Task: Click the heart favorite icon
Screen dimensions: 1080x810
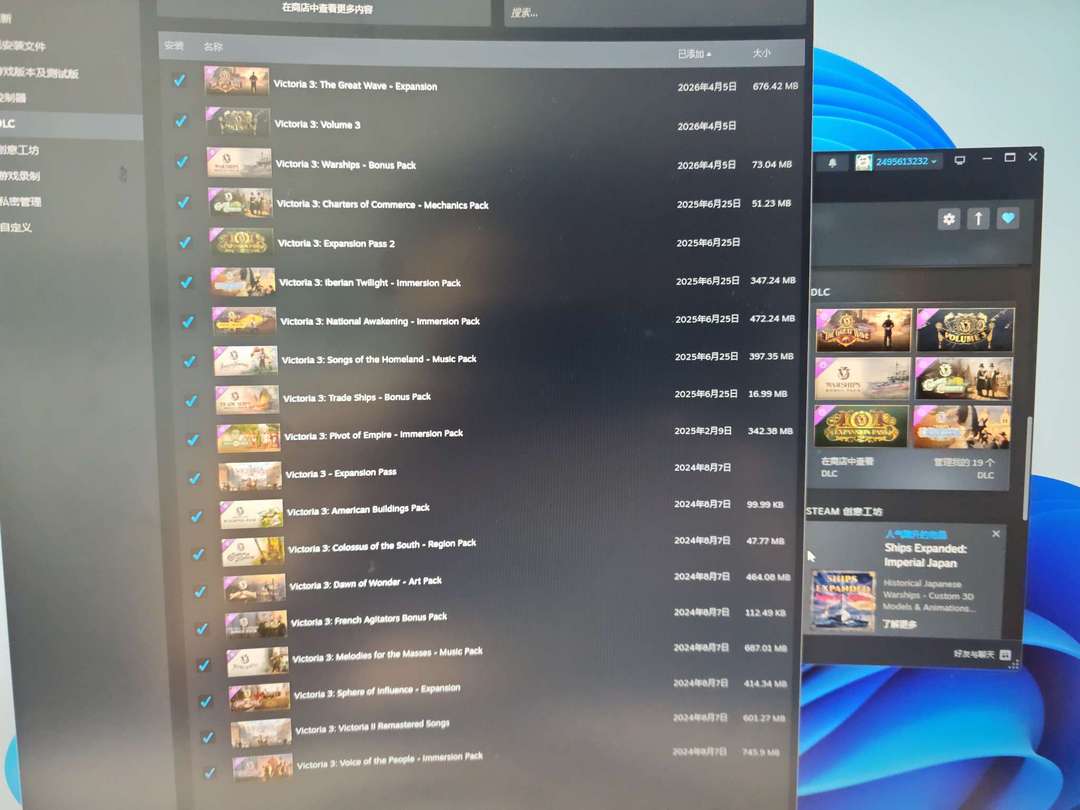Action: (1008, 218)
